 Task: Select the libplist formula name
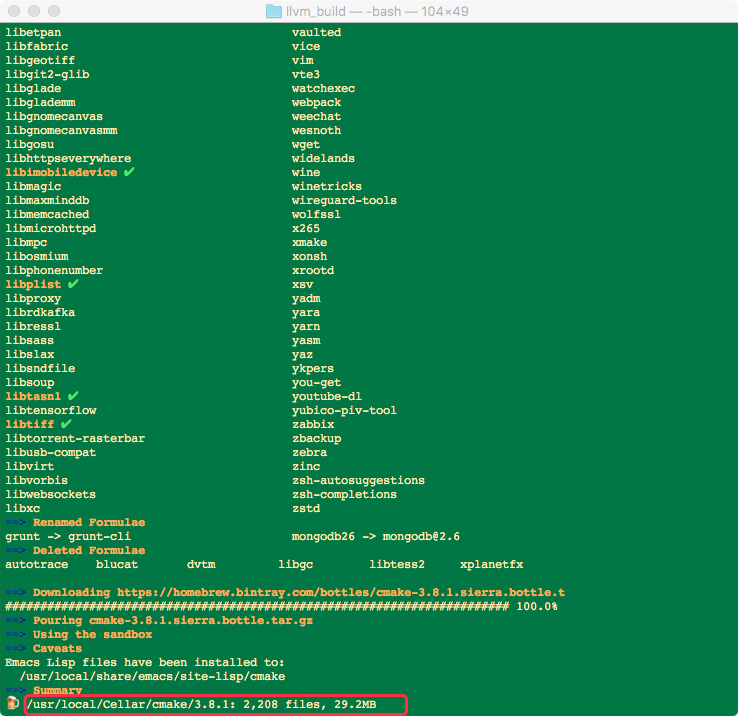point(33,284)
